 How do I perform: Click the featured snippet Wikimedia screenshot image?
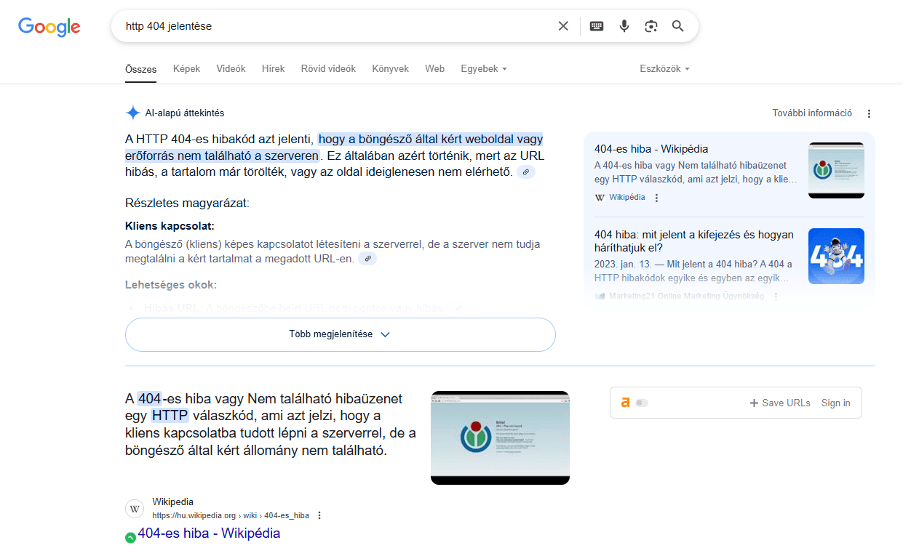click(x=500, y=438)
